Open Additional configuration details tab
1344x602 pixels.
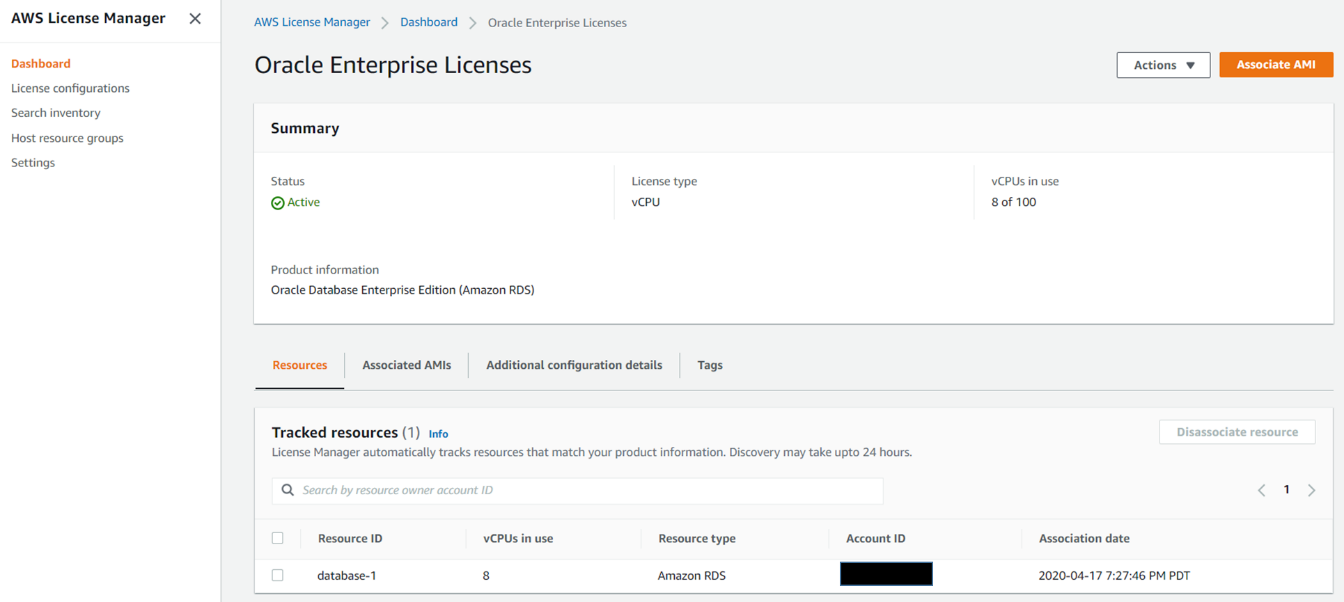pos(574,365)
